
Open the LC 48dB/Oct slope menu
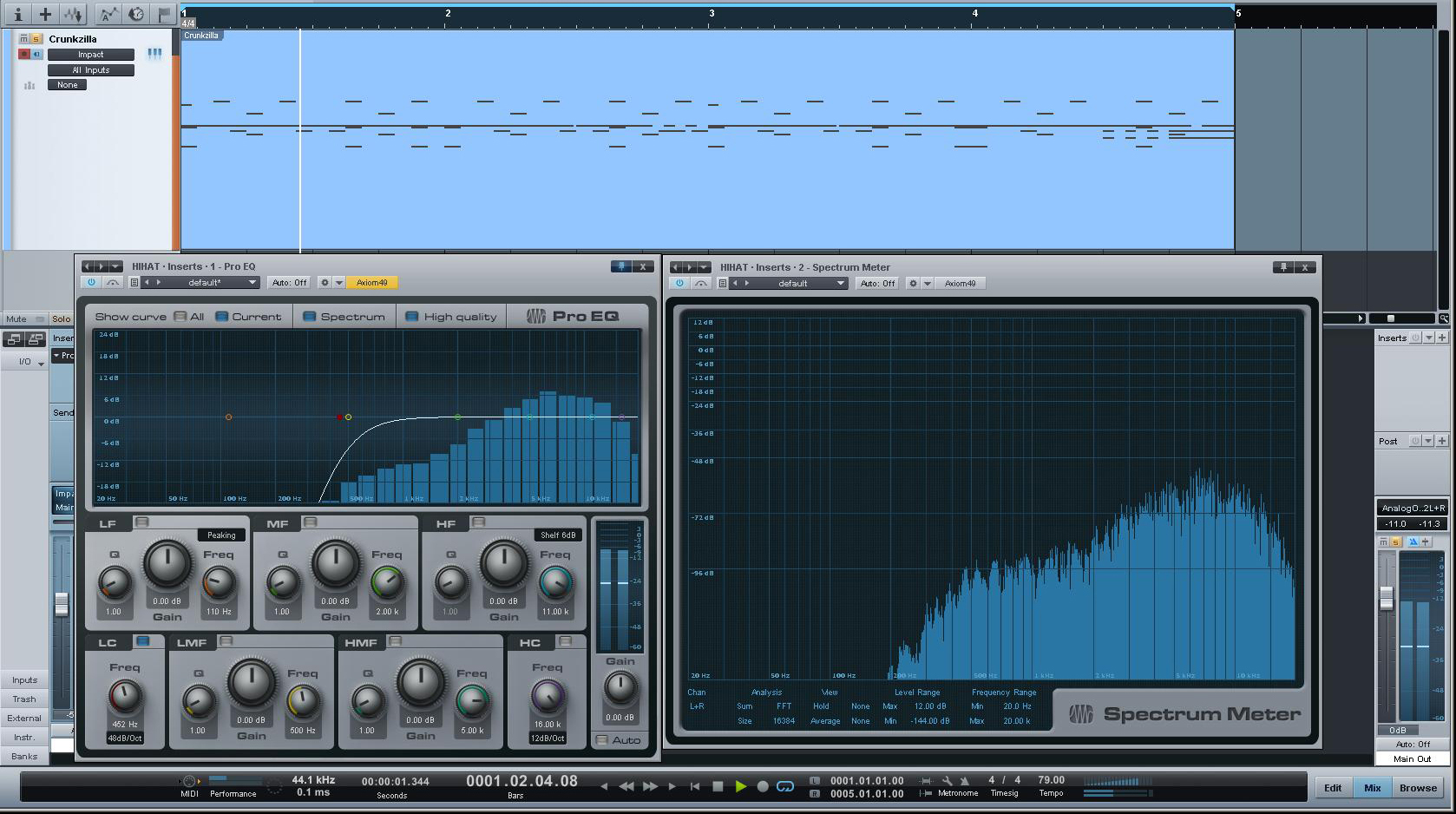(125, 739)
